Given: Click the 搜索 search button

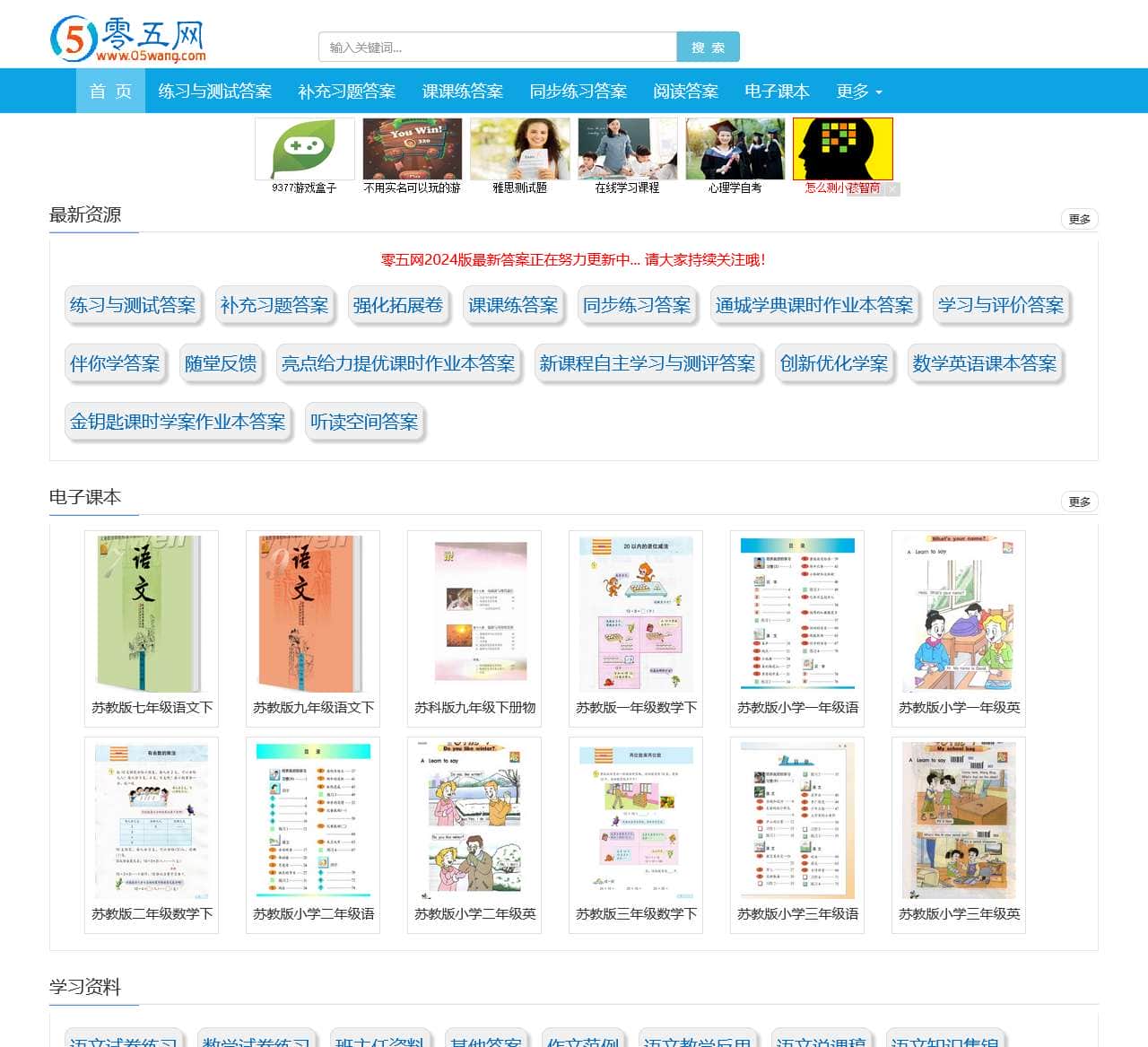Looking at the screenshot, I should tap(709, 48).
